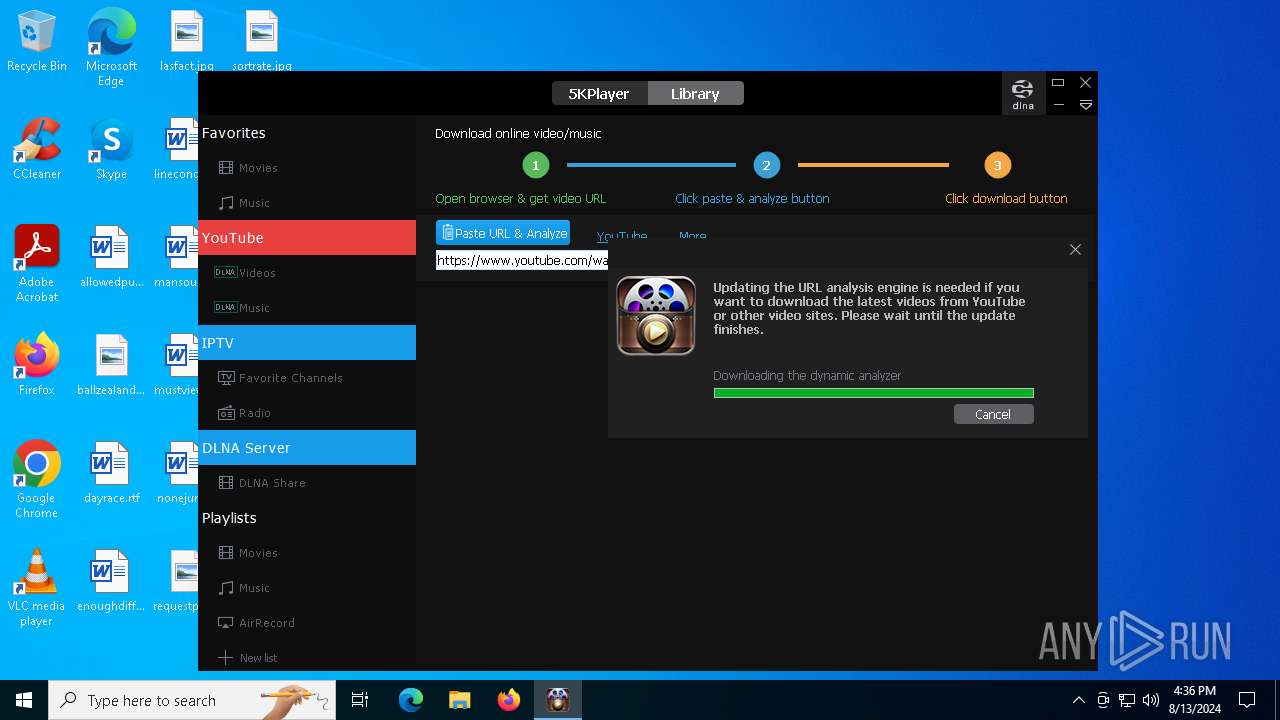
Task: Open the YouTube link
Action: [x=621, y=236]
